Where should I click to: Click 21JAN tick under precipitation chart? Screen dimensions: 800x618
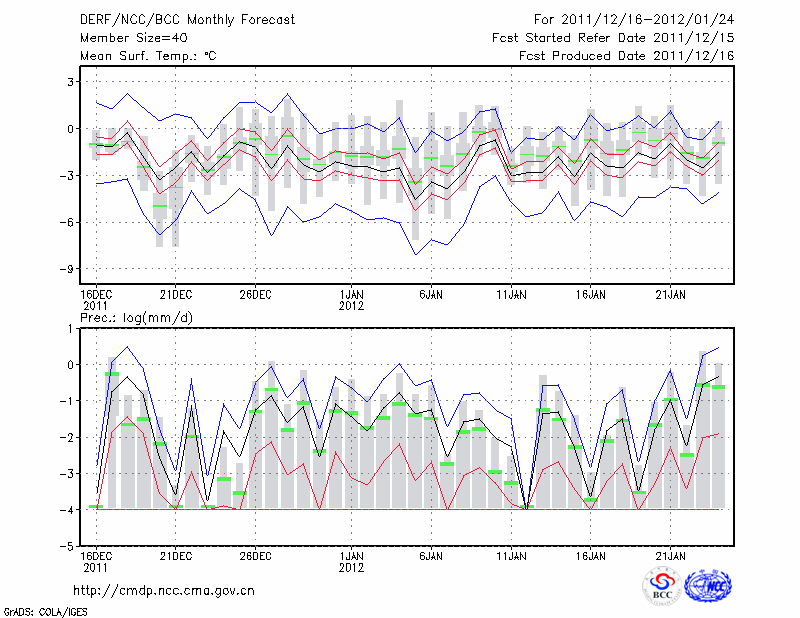[670, 555]
